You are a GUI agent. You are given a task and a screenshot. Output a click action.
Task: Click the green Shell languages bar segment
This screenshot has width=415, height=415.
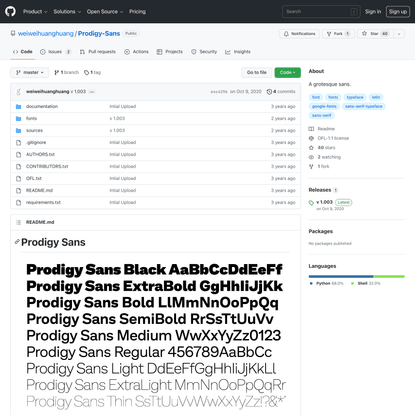(389, 276)
